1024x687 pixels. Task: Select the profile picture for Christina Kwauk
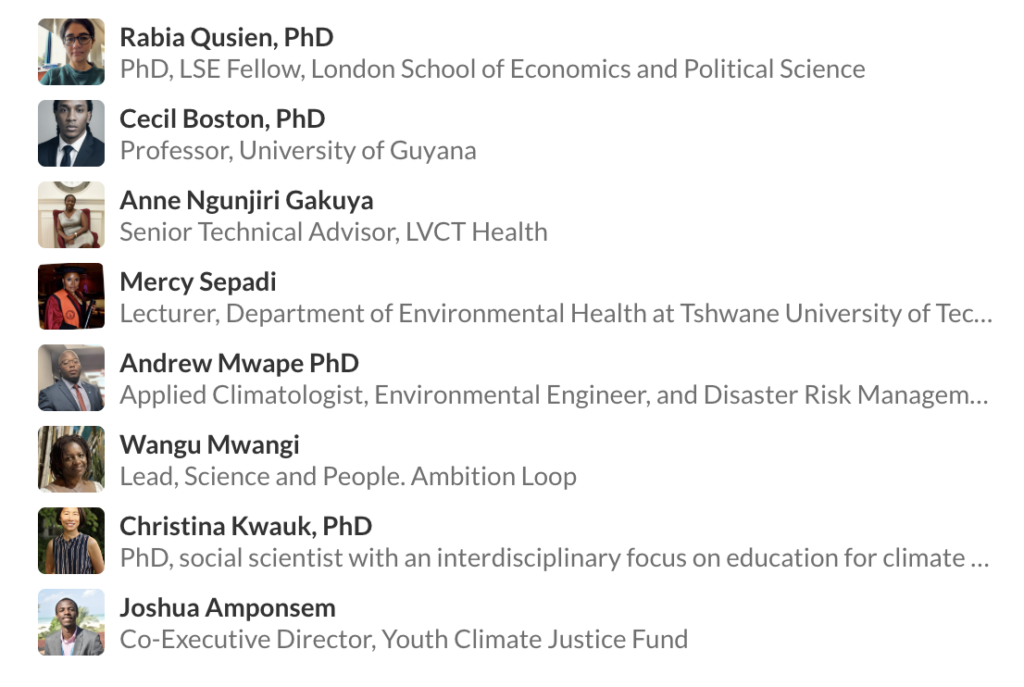pyautogui.click(x=71, y=540)
